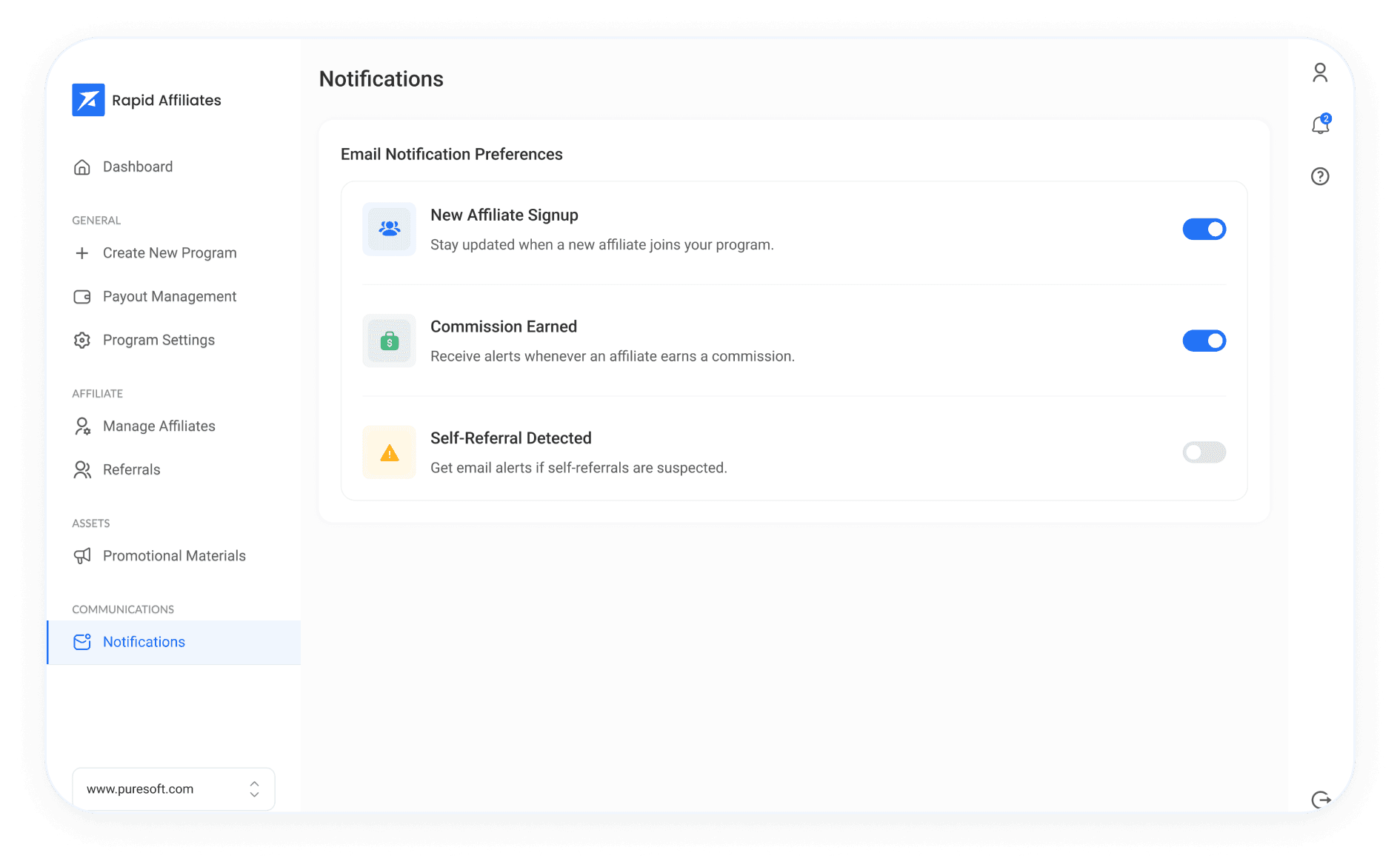Viewport: 1400px width, 867px height.
Task: Disable the New Affiliate Signup toggle
Action: click(1204, 230)
